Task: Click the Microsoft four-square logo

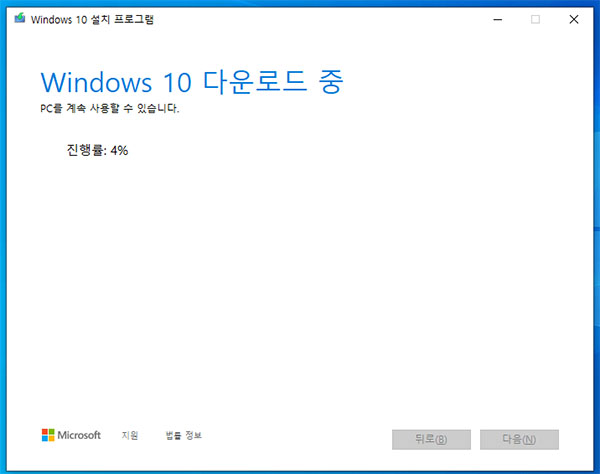Action: [47, 435]
